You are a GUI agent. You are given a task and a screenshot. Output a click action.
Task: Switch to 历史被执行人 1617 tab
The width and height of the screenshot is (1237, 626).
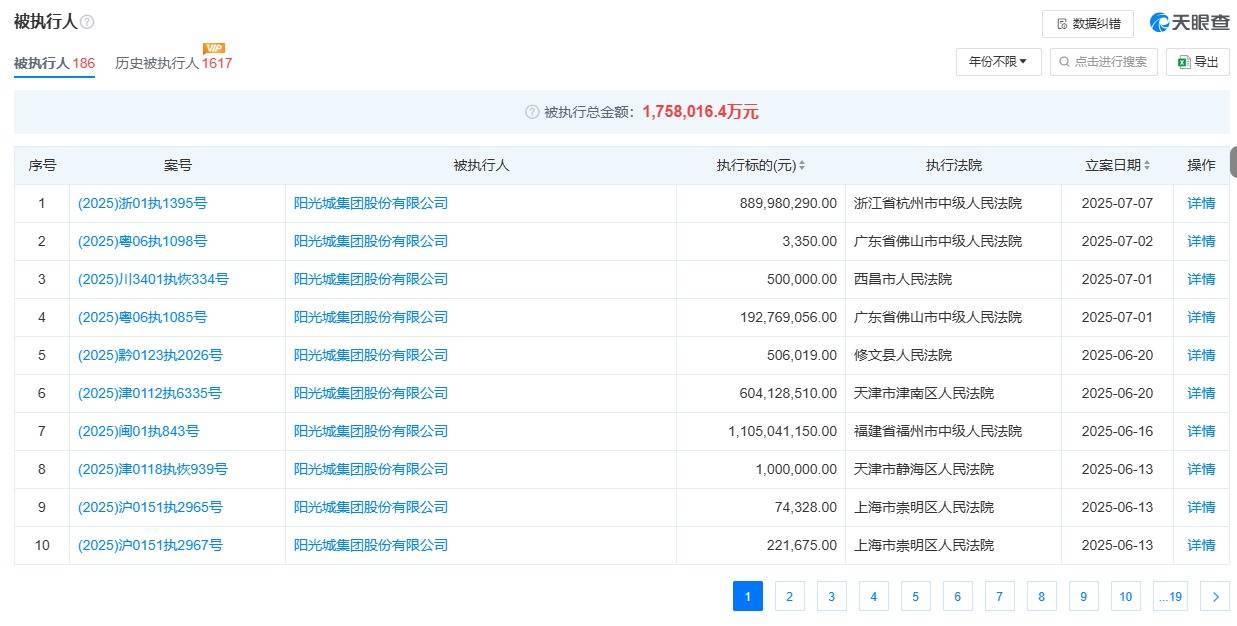tap(173, 63)
